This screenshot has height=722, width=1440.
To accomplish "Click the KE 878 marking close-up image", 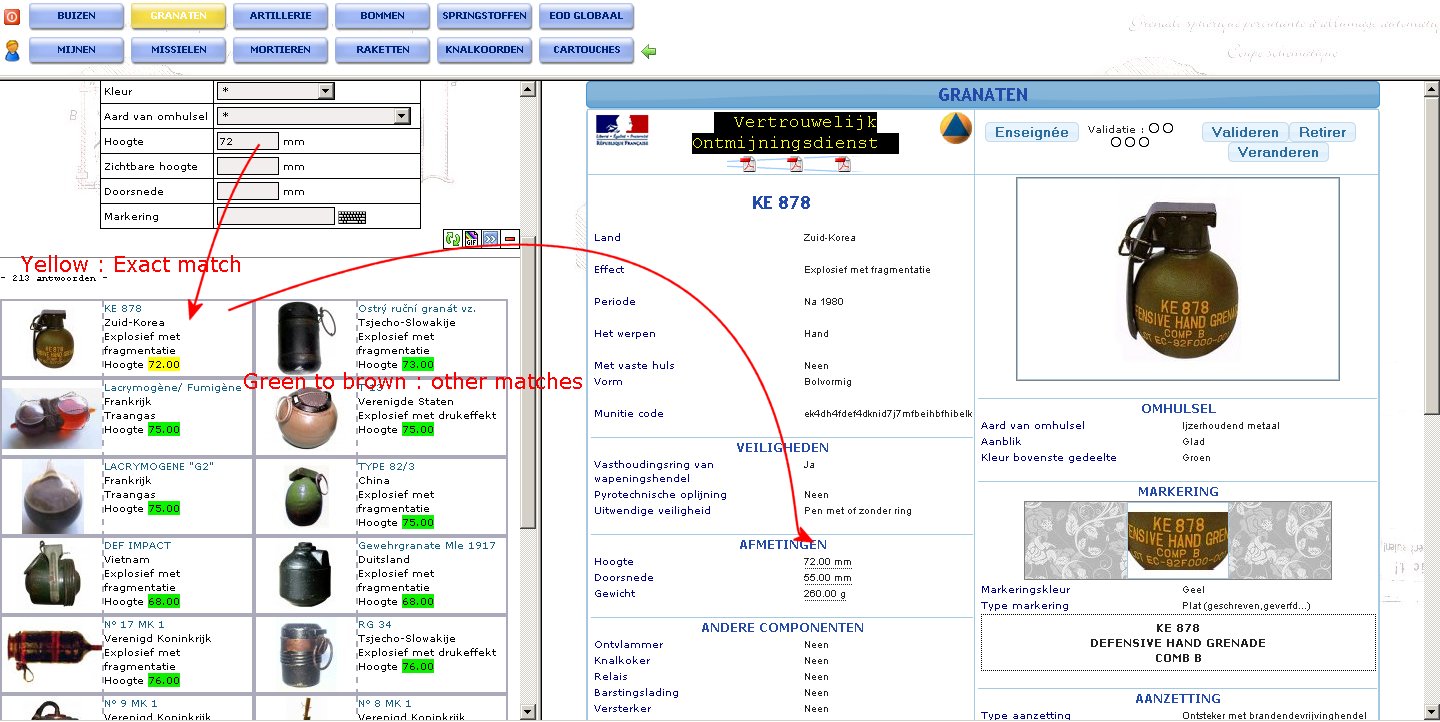I will tap(1177, 539).
